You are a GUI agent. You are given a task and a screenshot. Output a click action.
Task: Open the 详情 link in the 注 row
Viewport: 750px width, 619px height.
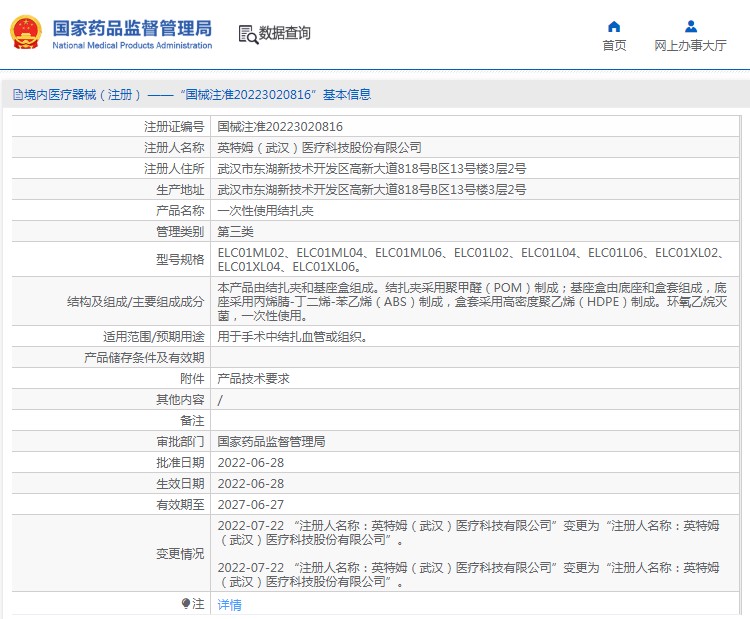tap(229, 604)
